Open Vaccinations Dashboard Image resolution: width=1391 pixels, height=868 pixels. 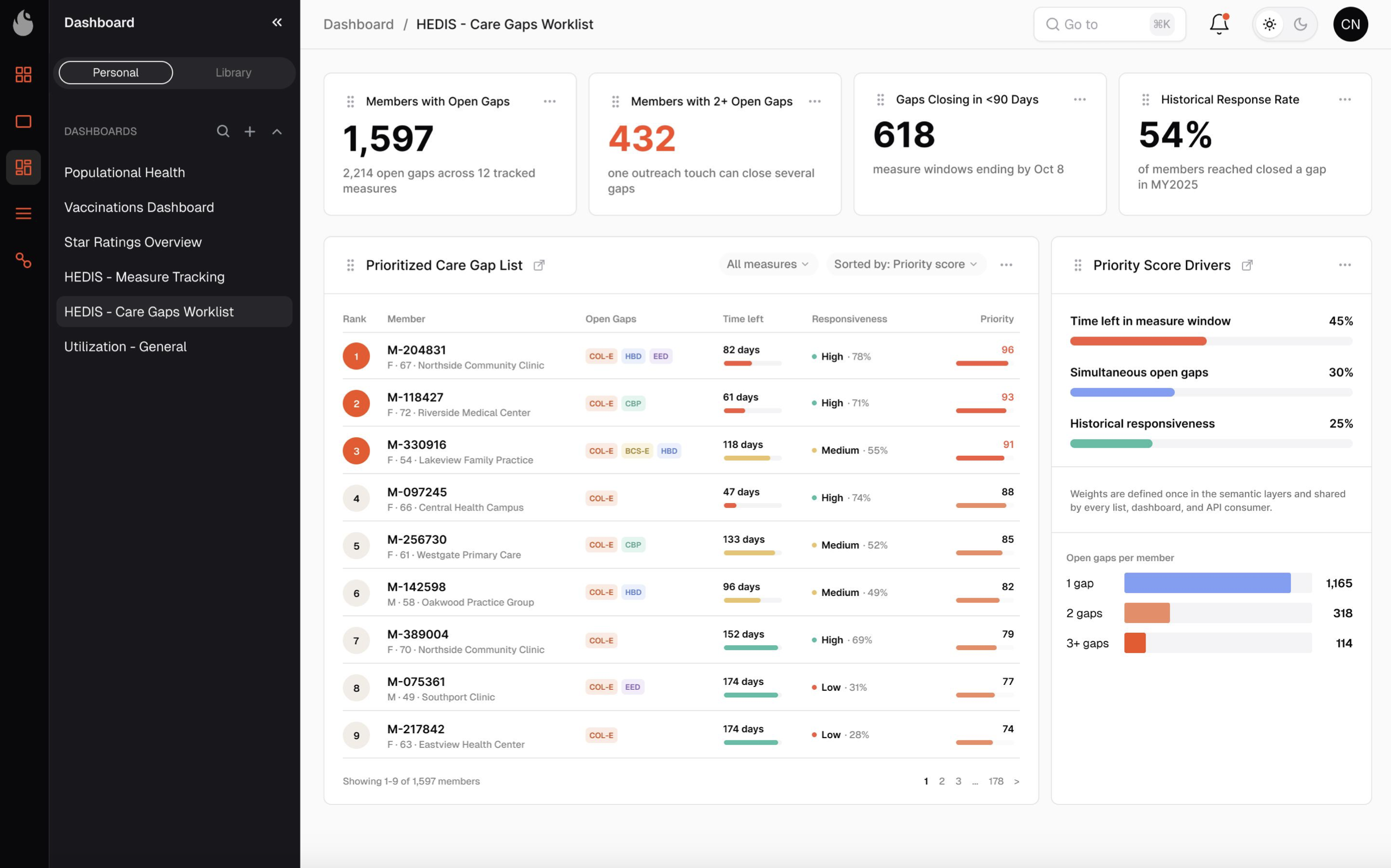click(174, 207)
